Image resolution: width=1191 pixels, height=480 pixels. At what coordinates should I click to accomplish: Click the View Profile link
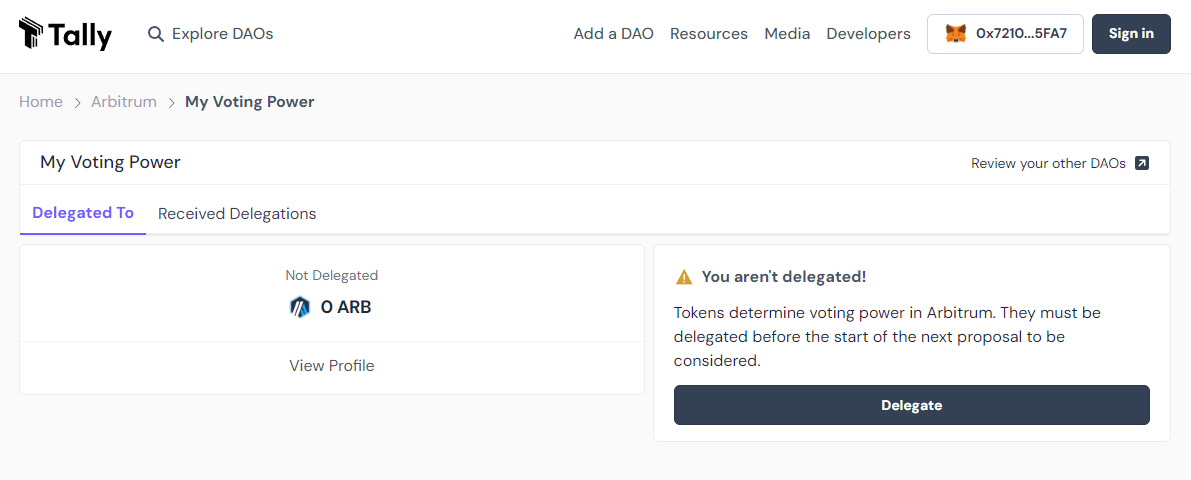click(332, 366)
